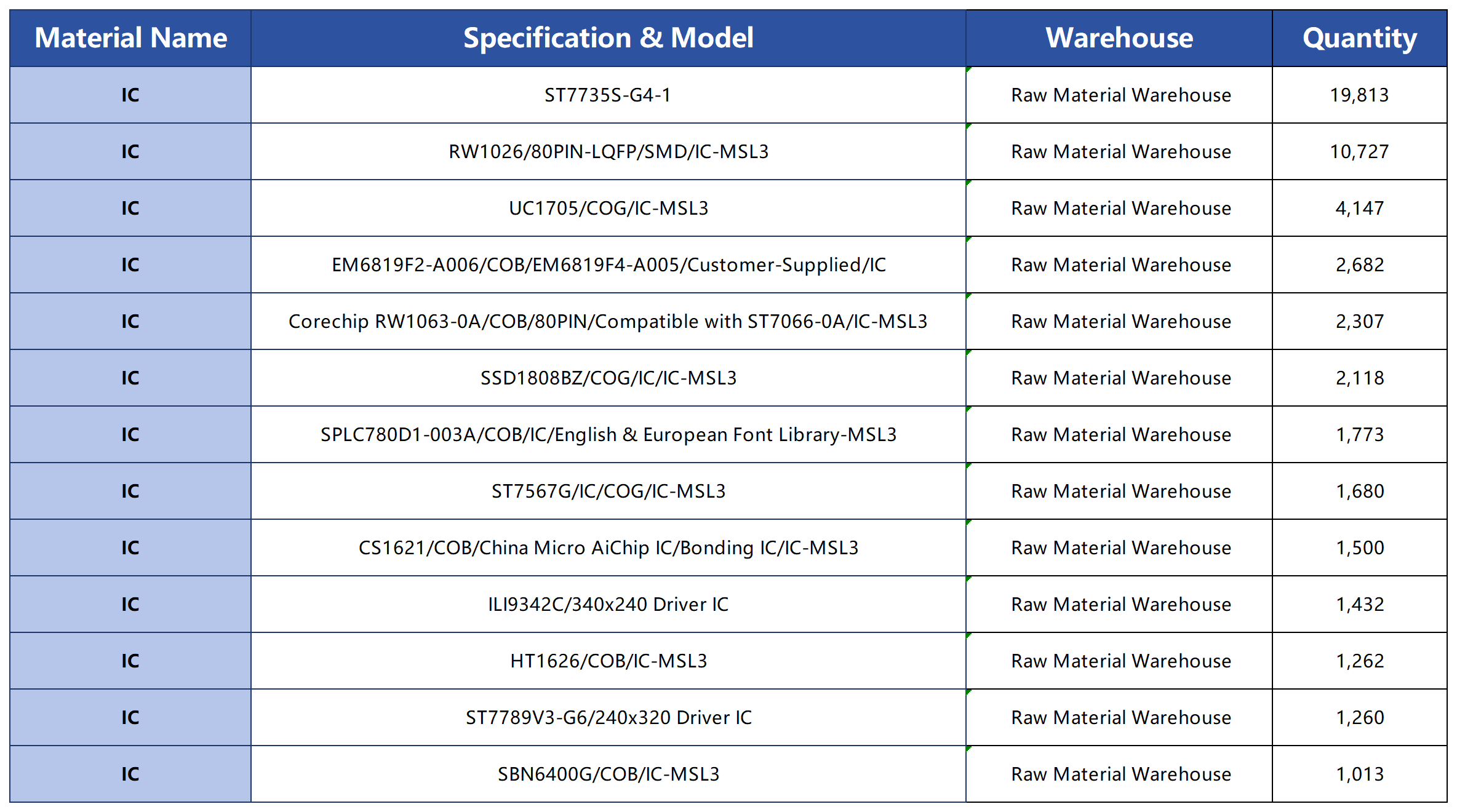Select the SSD1808BZ/COG/IC/IC-MSL3 cell

pyautogui.click(x=608, y=378)
